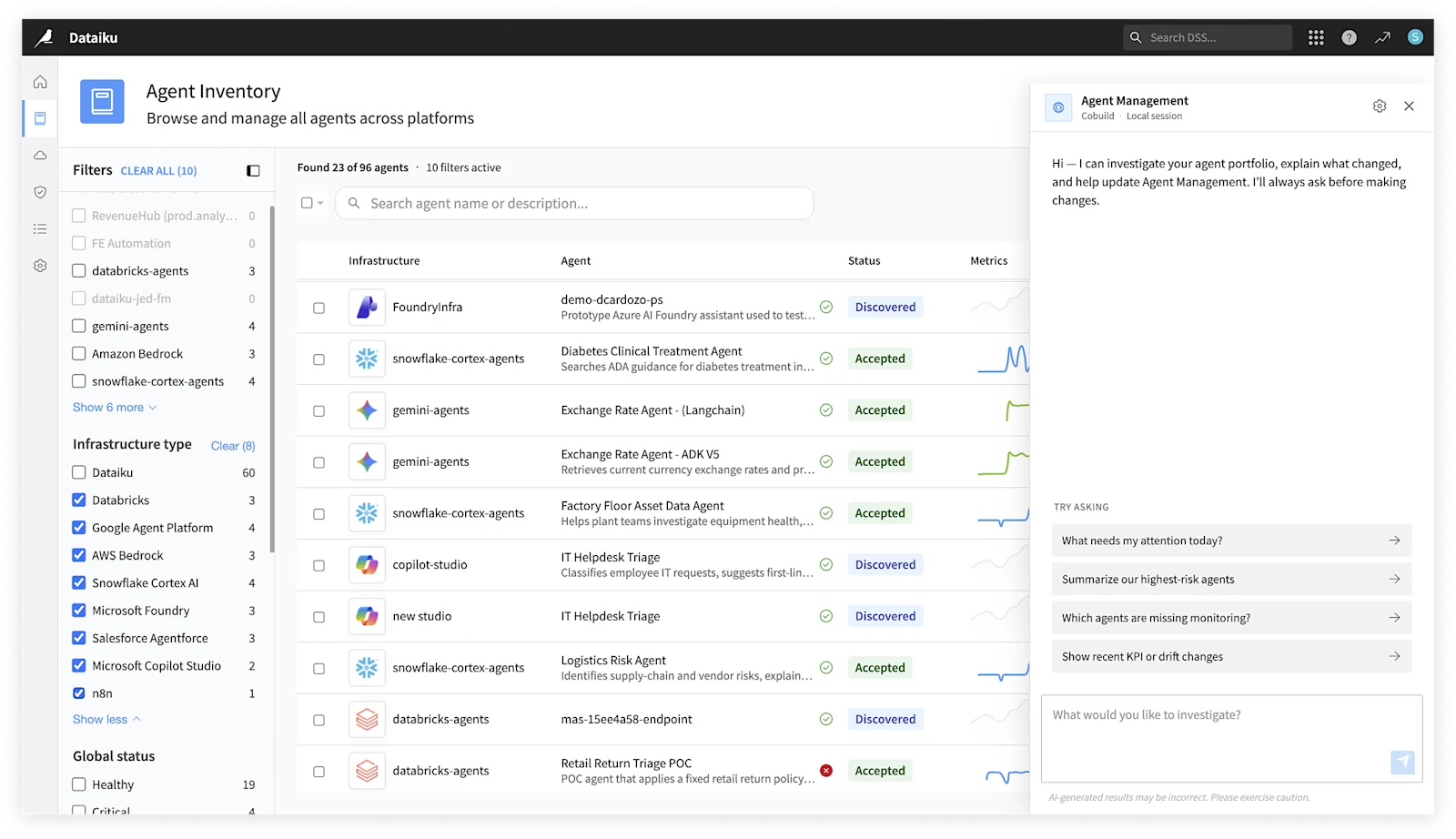The image size is (1456, 839).
Task: Open the user profile avatar
Action: [x=1415, y=37]
